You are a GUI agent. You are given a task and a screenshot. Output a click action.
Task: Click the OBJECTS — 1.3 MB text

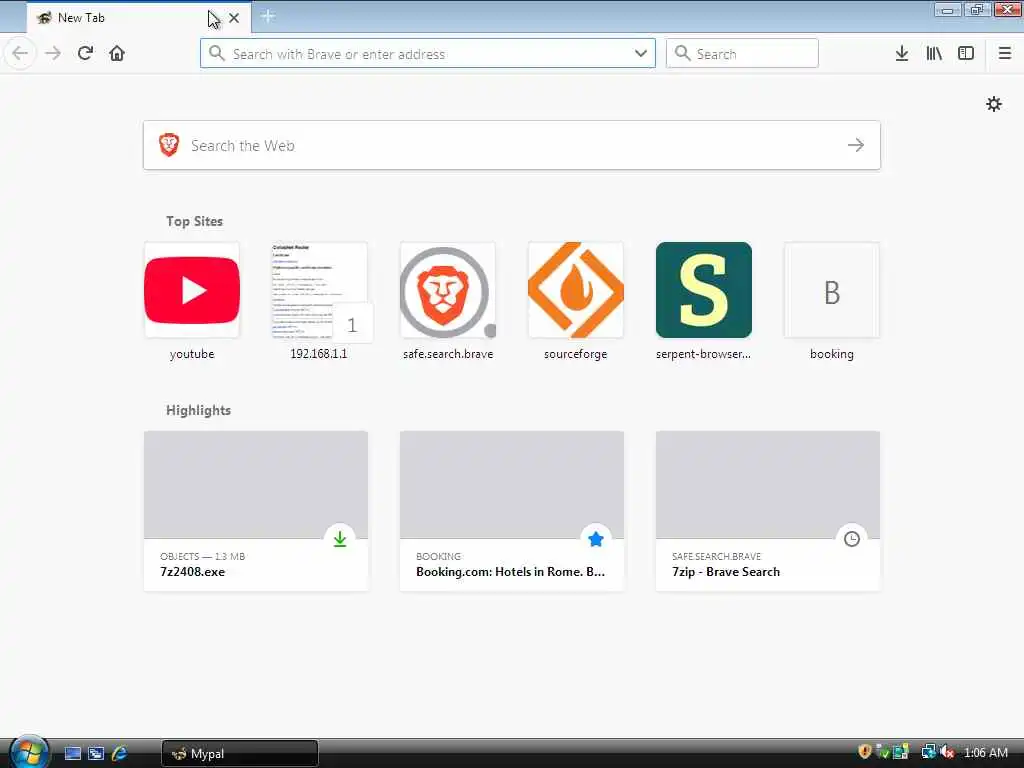[x=202, y=556]
